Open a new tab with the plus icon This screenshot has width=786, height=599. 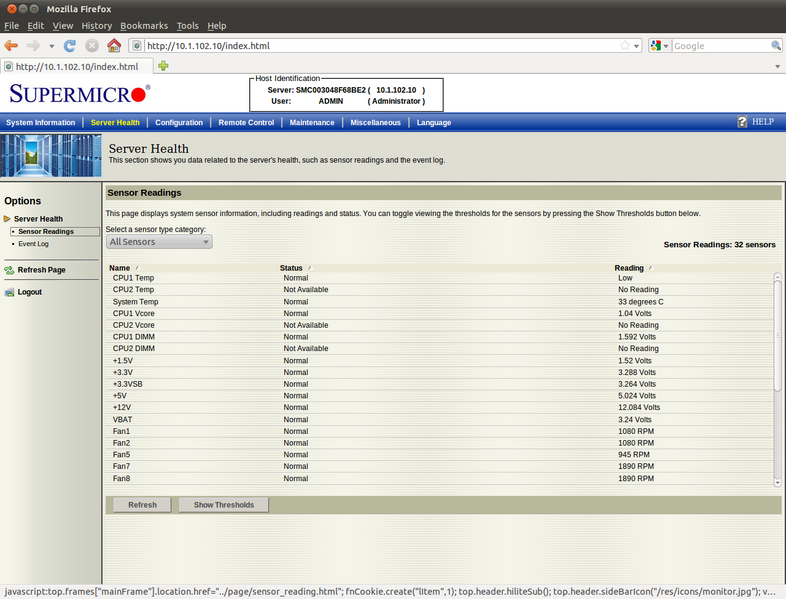[x=163, y=66]
